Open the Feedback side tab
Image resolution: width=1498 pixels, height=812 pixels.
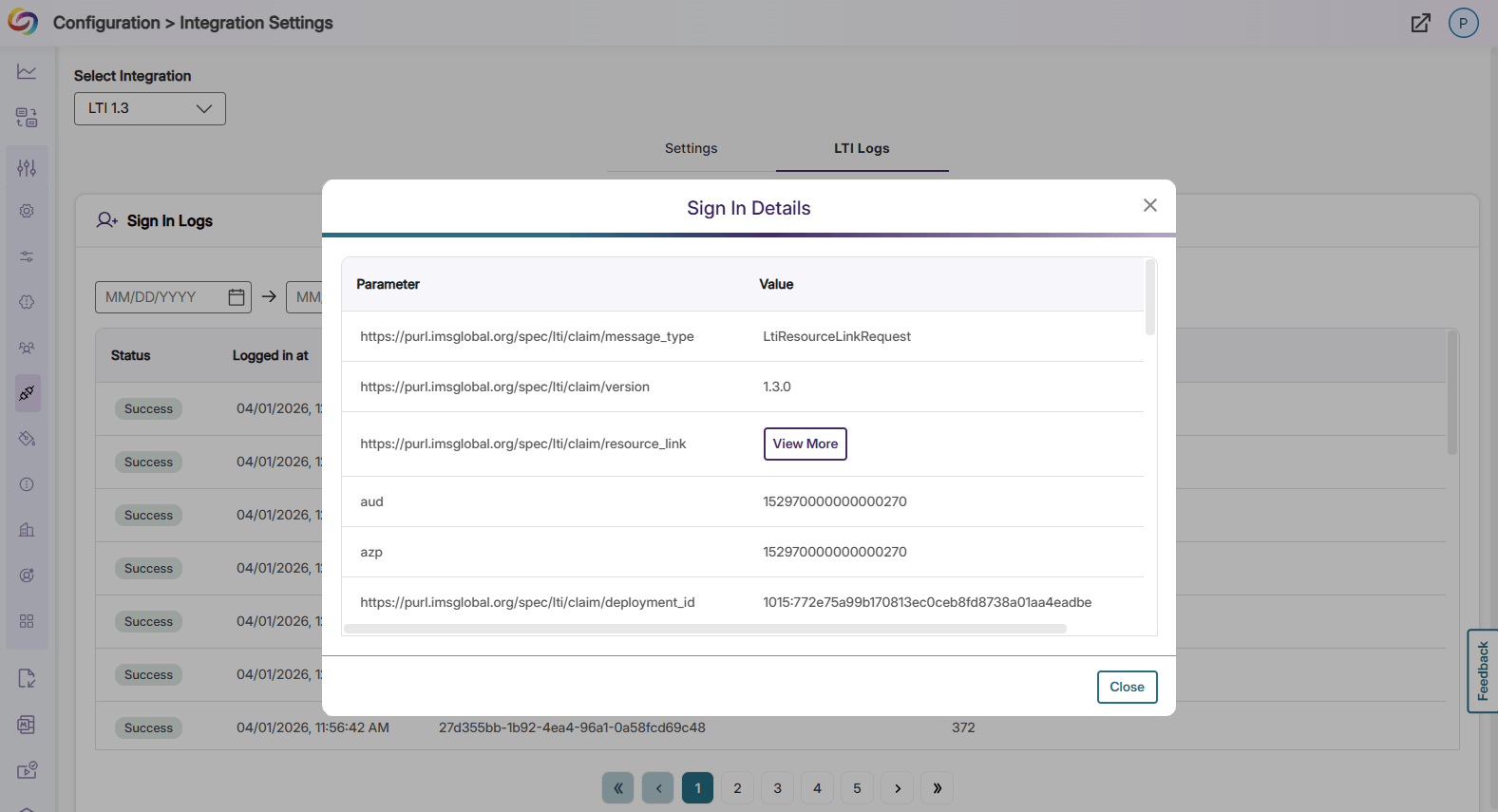point(1483,670)
